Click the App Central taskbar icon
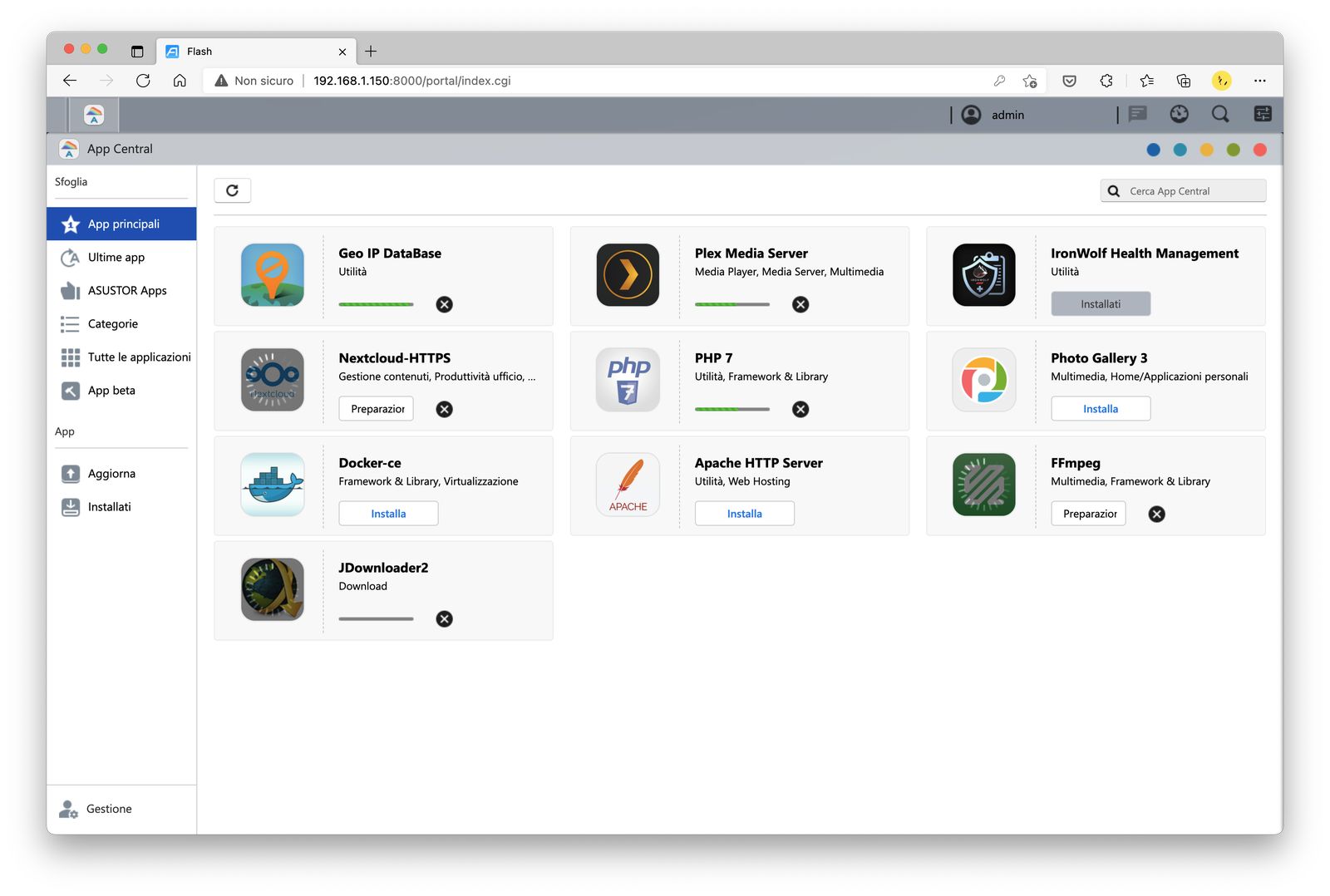This screenshot has width=1330, height=896. coord(94,115)
